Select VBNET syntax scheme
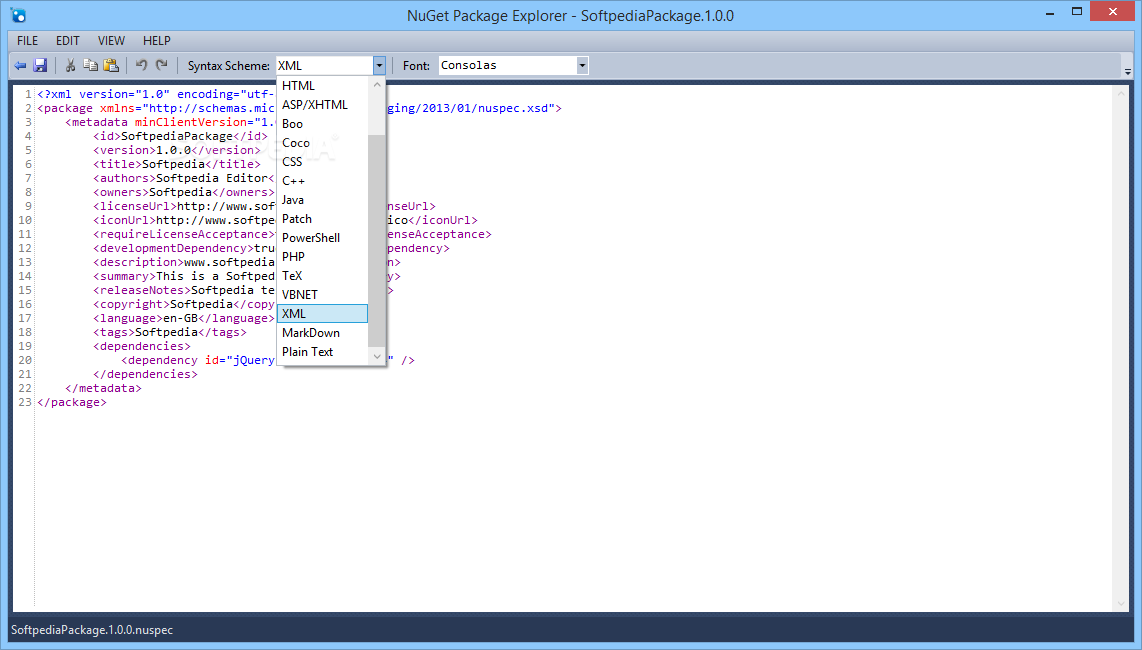This screenshot has height=650, width=1142. 323,294
